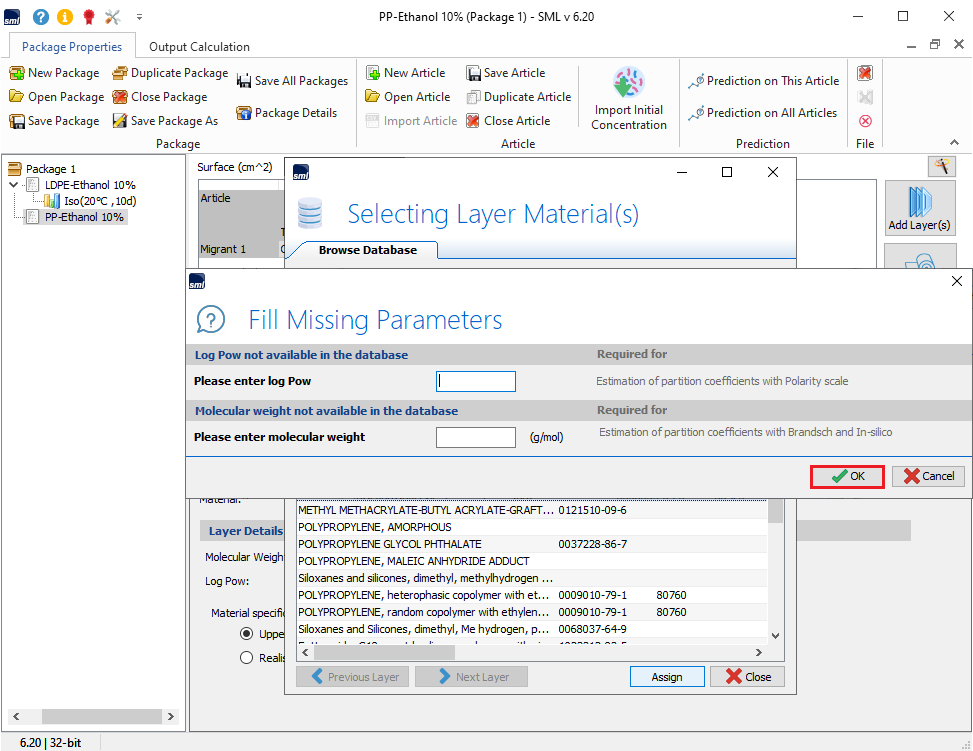This screenshot has width=973, height=751.
Task: Confirm with the OK button
Action: pos(846,477)
